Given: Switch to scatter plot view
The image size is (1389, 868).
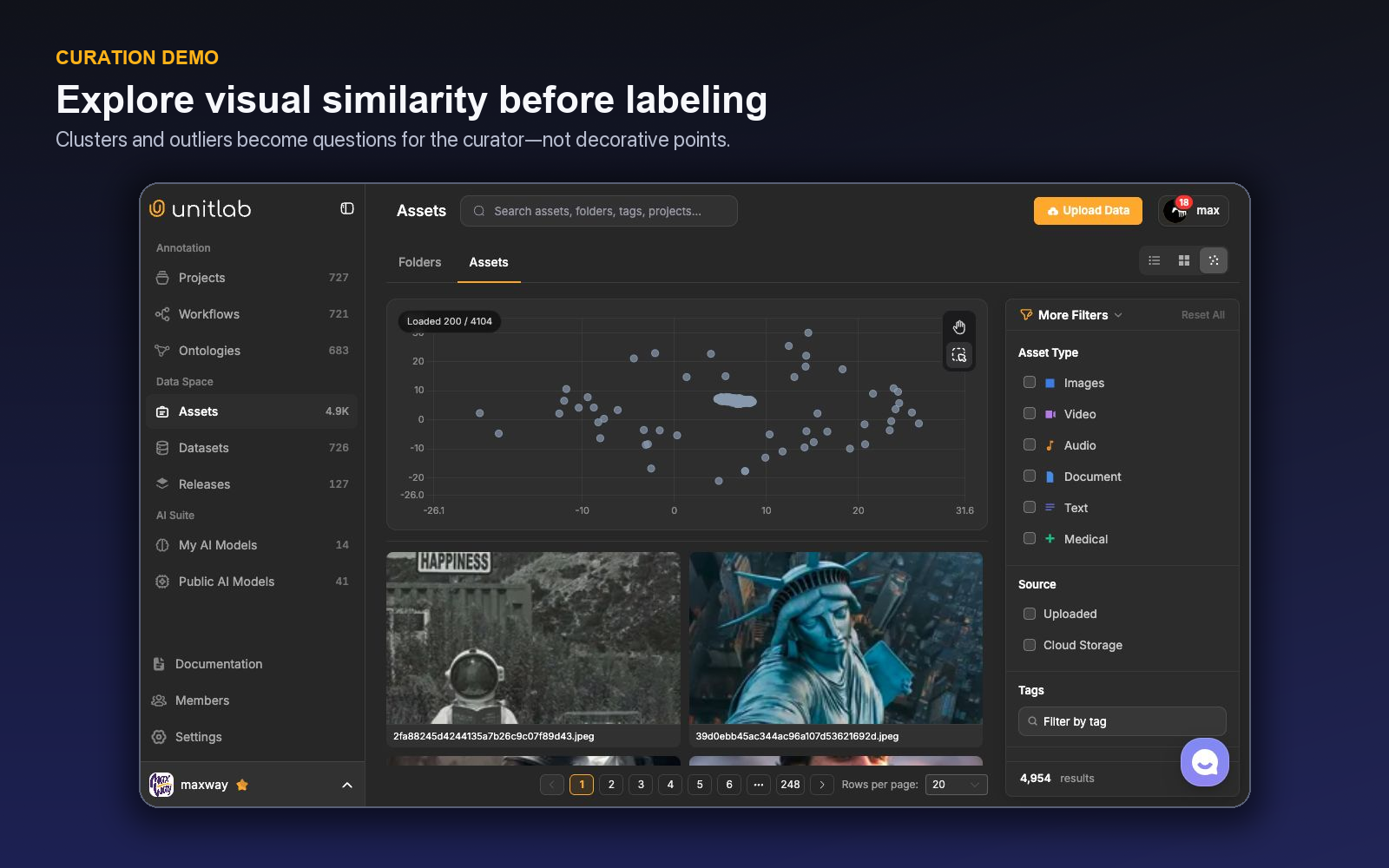Looking at the screenshot, I should (1214, 260).
